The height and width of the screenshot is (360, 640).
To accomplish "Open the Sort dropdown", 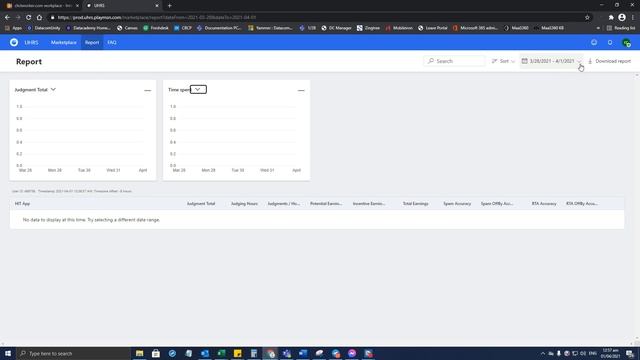I will pos(503,61).
